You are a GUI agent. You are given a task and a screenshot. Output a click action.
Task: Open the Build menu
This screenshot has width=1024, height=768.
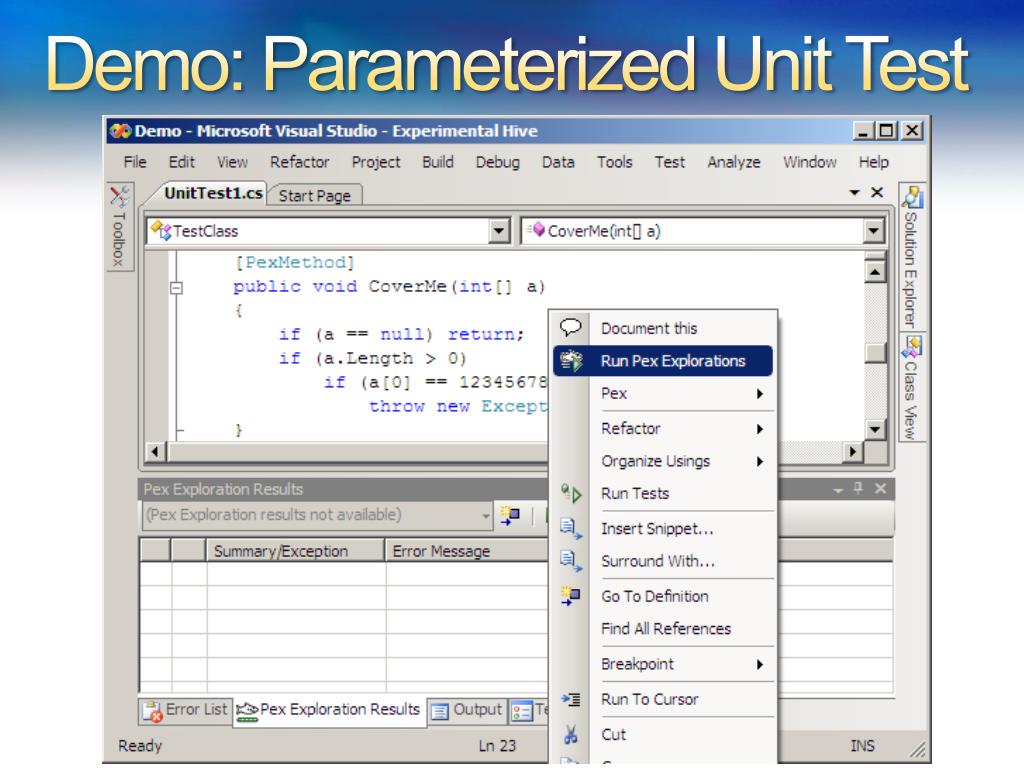(438, 162)
